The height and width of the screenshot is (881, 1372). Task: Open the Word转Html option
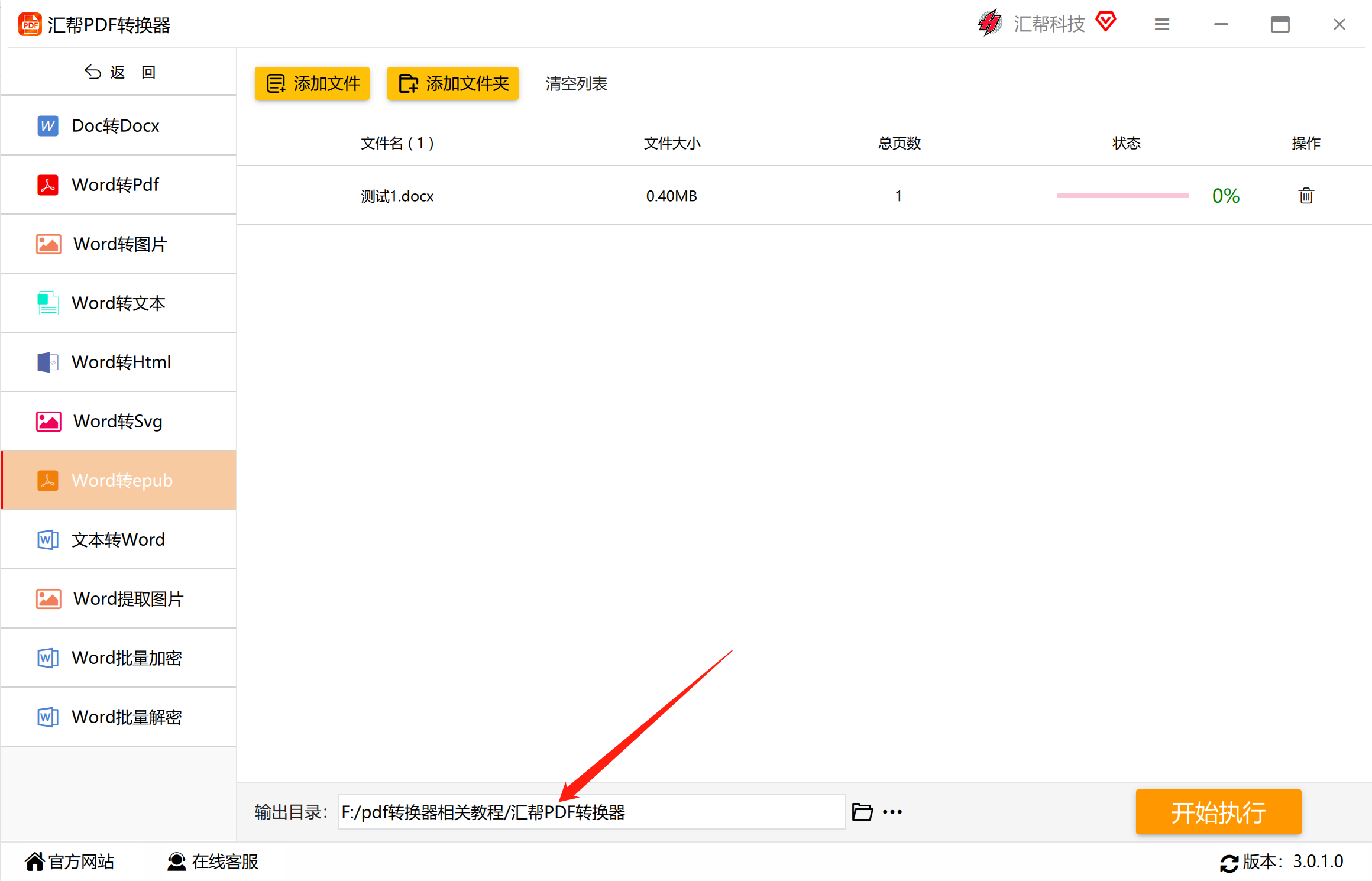click(x=118, y=362)
